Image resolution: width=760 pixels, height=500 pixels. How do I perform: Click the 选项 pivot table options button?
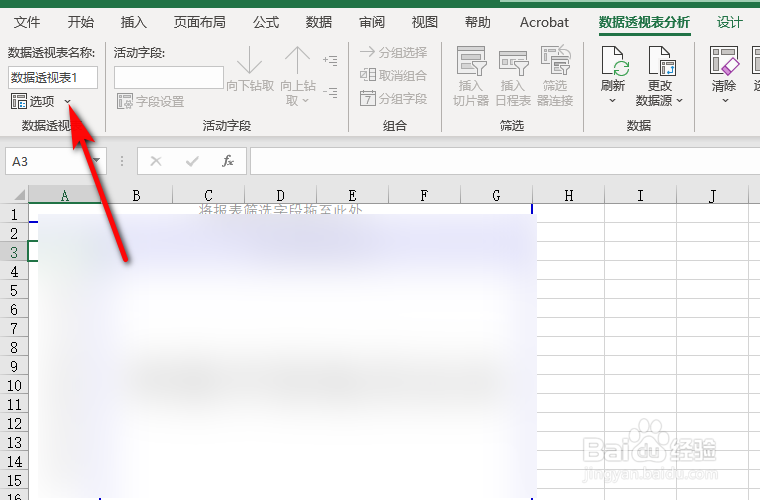pos(32,101)
